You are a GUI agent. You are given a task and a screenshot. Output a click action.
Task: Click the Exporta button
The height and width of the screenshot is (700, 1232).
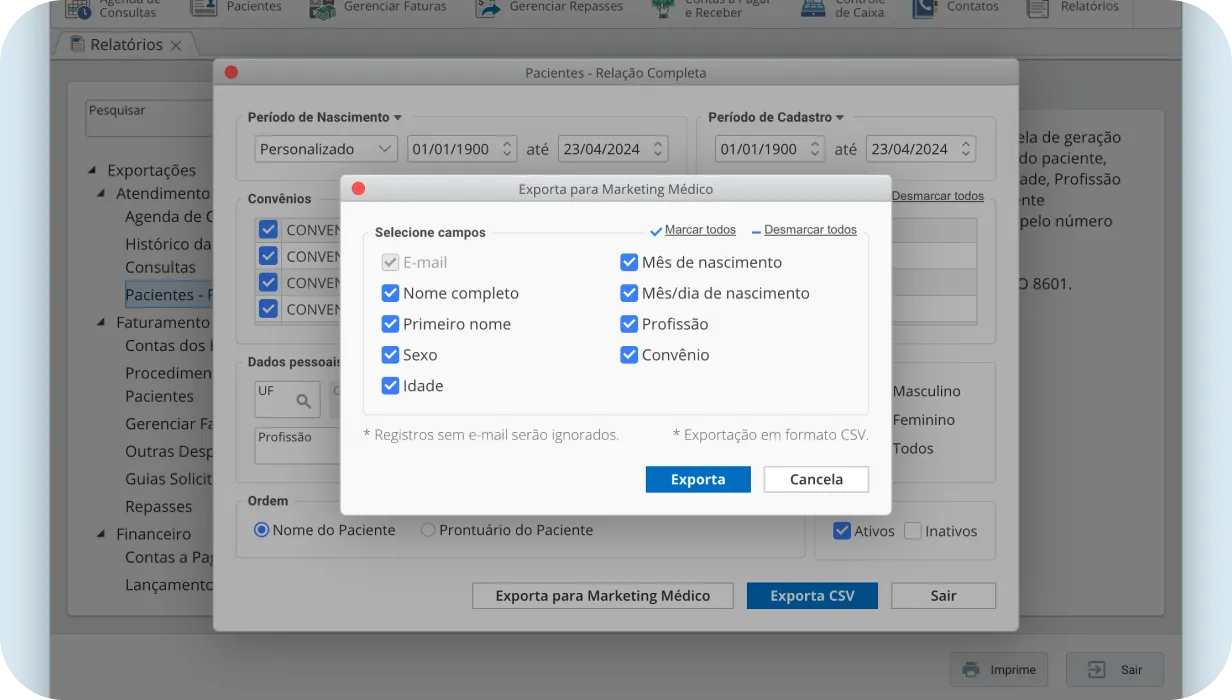(697, 479)
